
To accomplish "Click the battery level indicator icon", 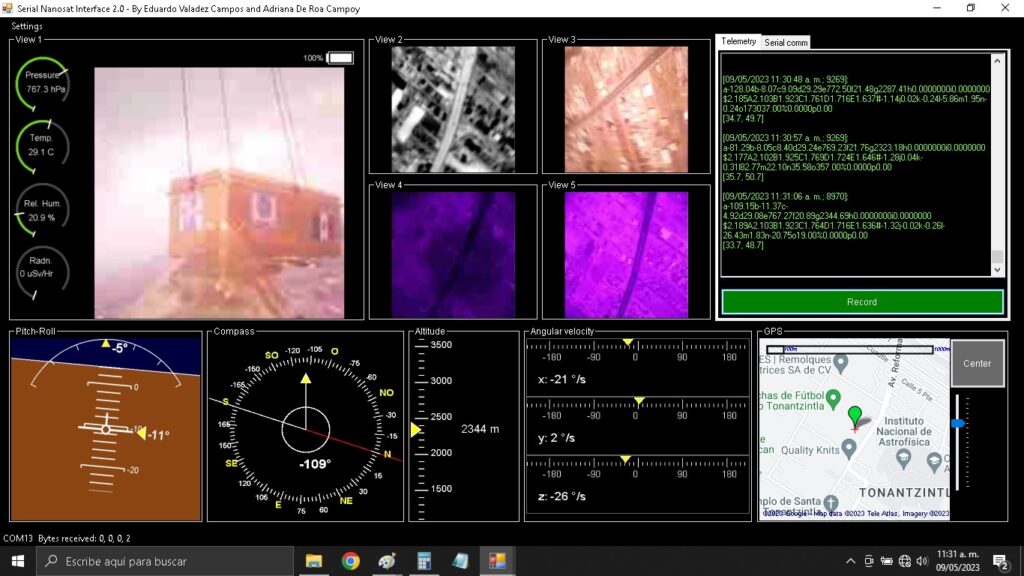I will 340,58.
